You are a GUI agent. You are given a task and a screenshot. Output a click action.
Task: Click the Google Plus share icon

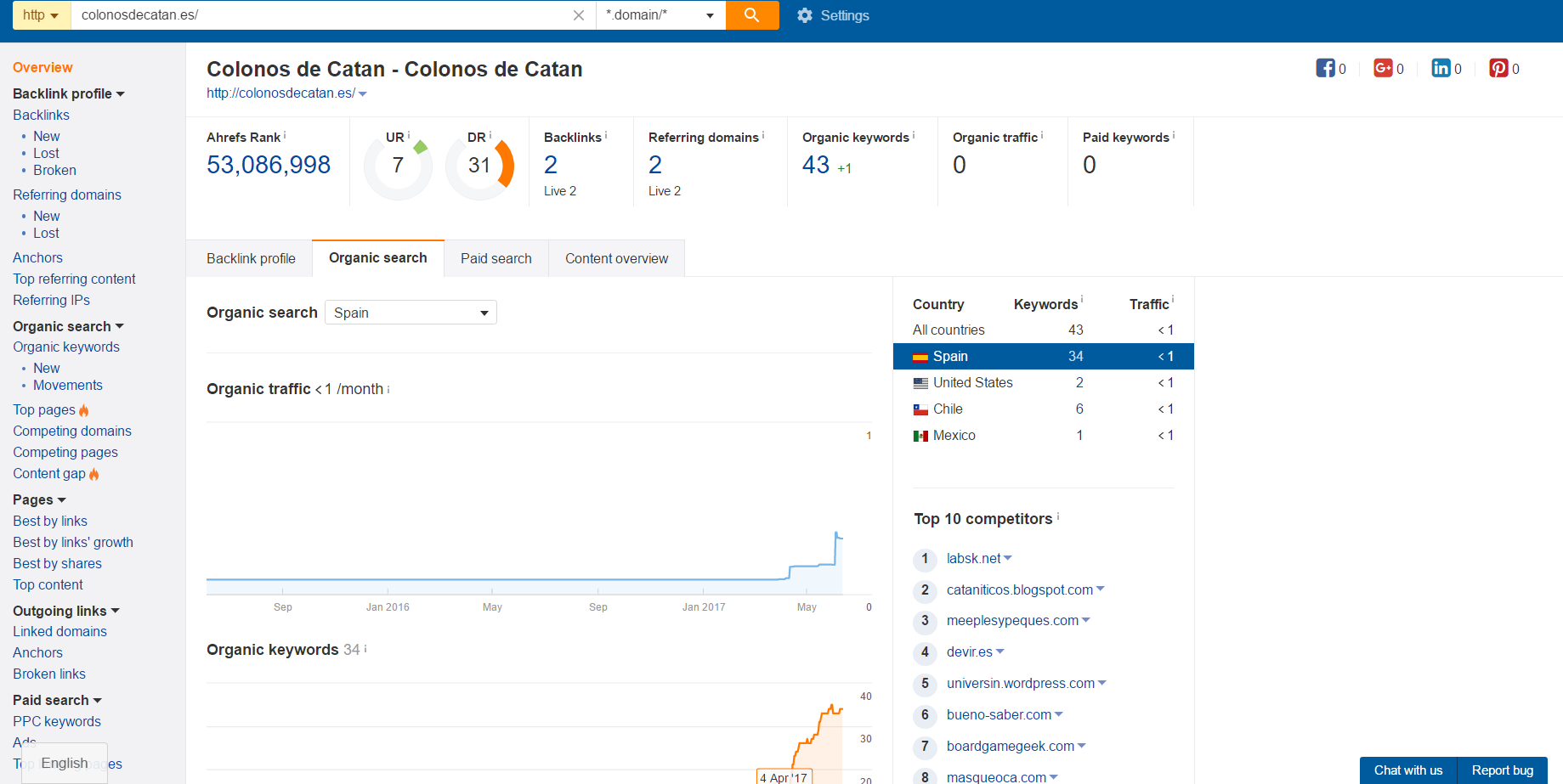[1383, 68]
